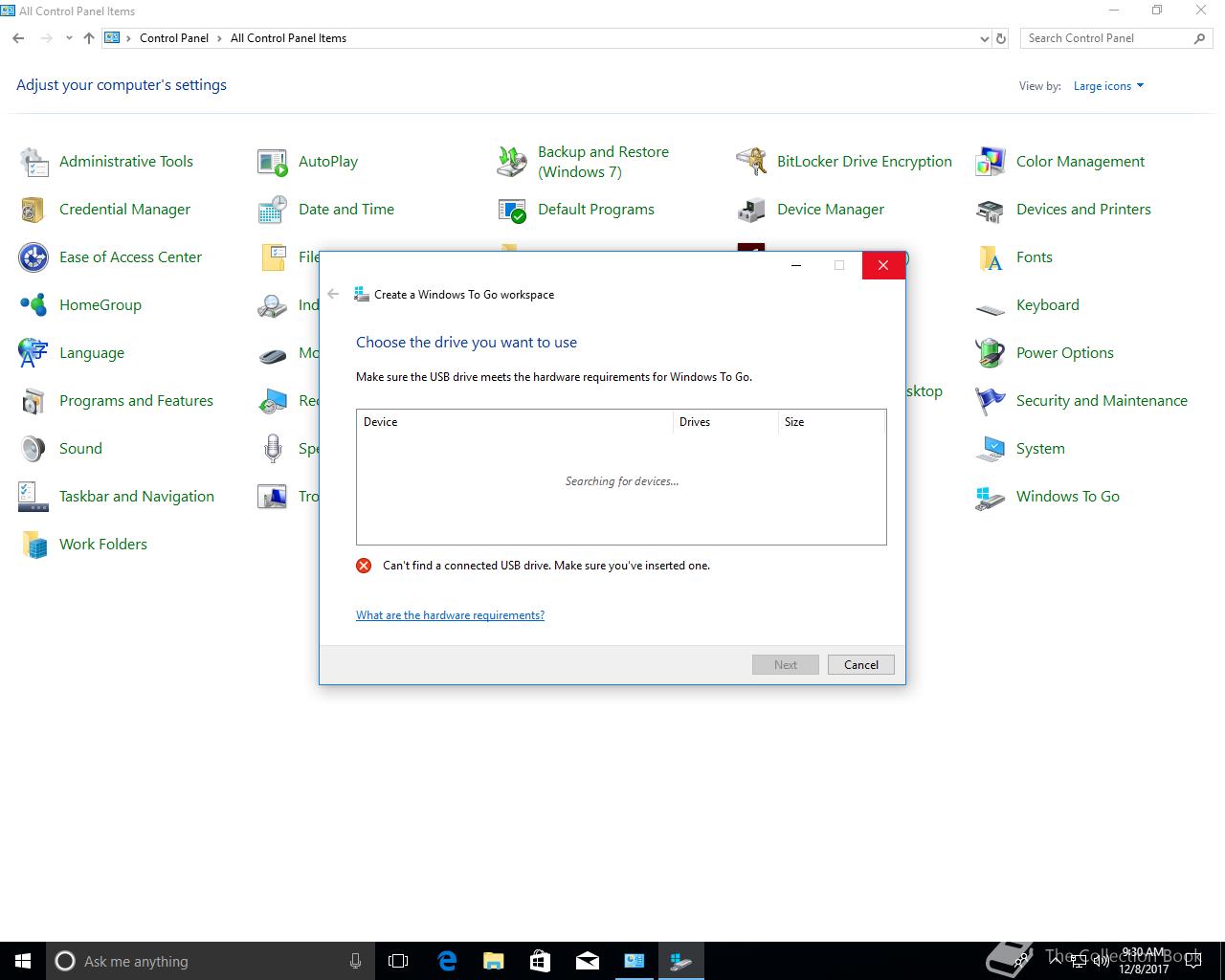Screen dimensions: 1225x980
Task: Open Device Manager icon
Action: (751, 210)
